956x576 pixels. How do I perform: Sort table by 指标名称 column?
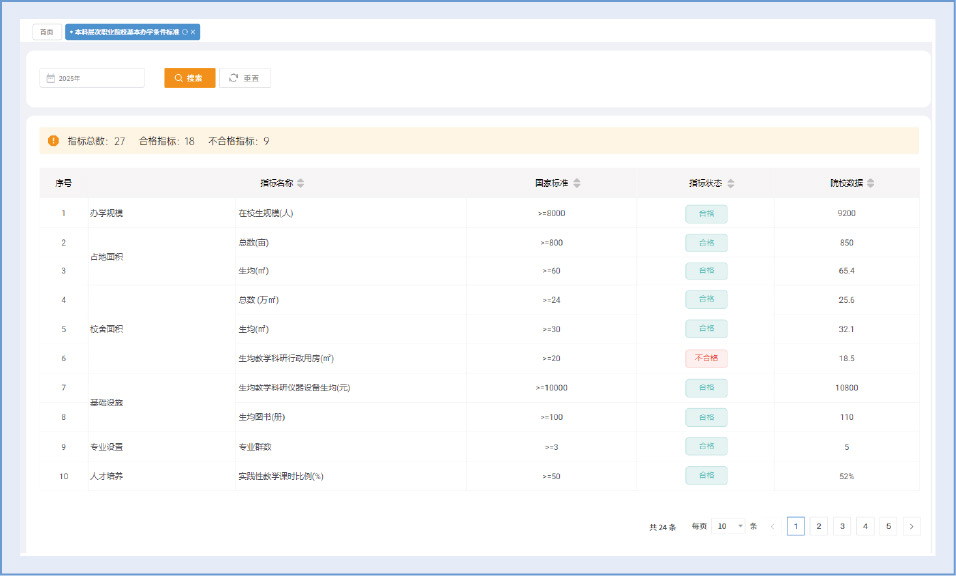300,183
